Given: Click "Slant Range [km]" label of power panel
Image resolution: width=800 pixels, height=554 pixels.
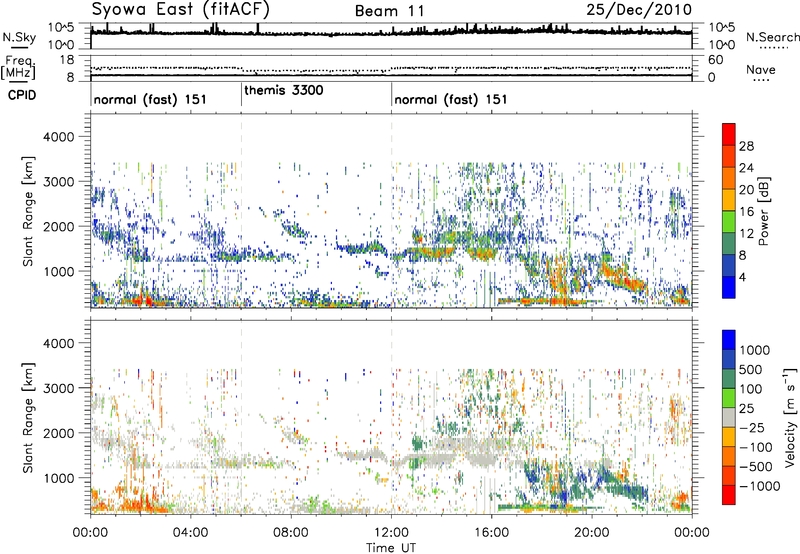Looking at the screenshot, I should click(x=29, y=211).
